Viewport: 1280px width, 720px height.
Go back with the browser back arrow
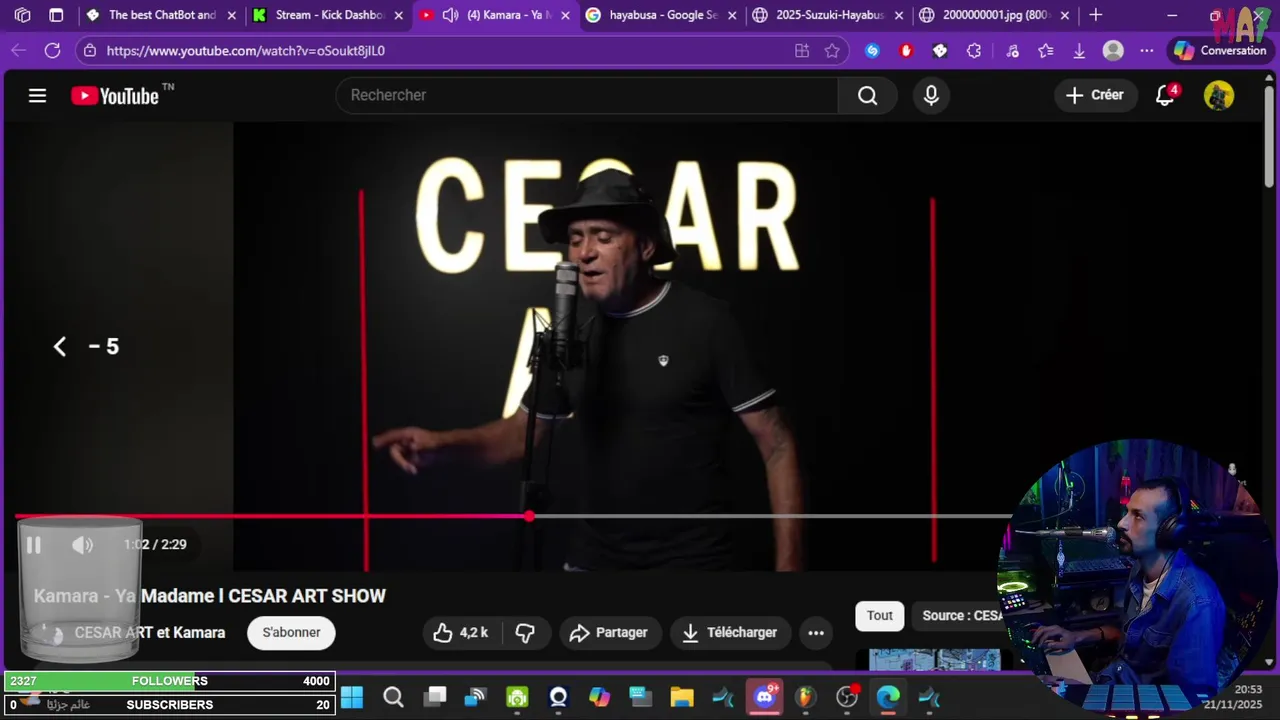click(x=18, y=50)
